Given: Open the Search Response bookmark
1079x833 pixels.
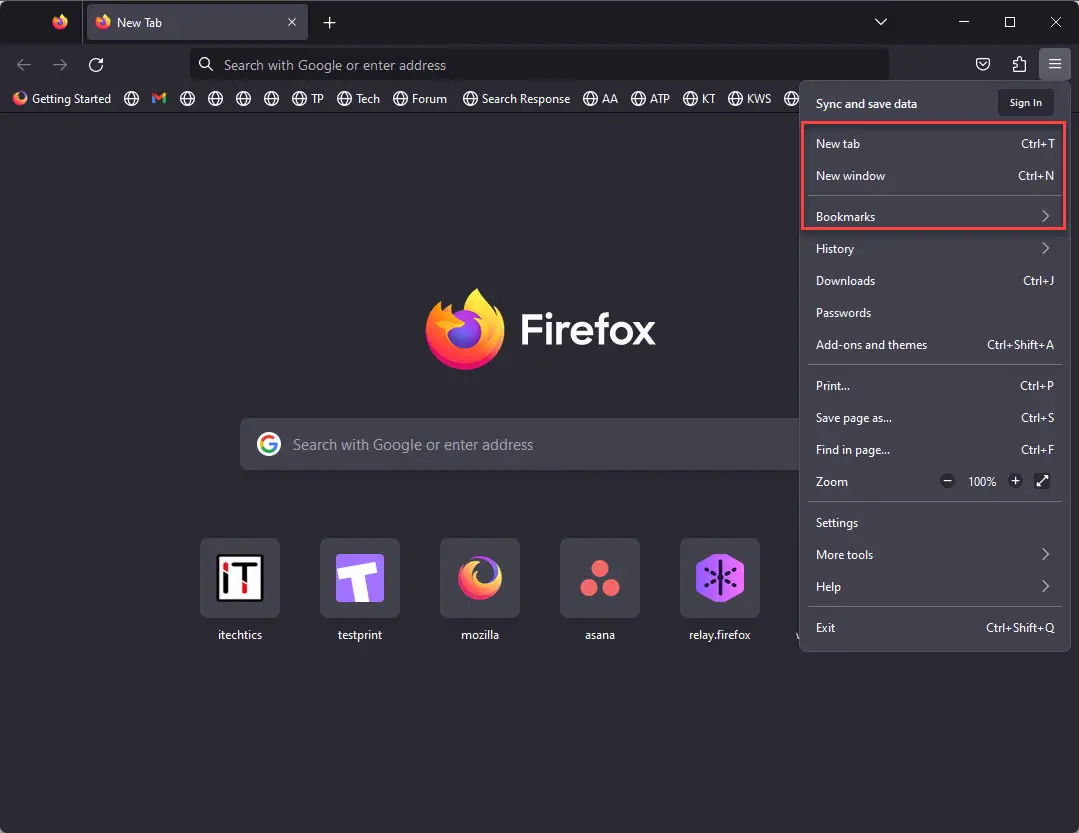Looking at the screenshot, I should click(x=516, y=98).
